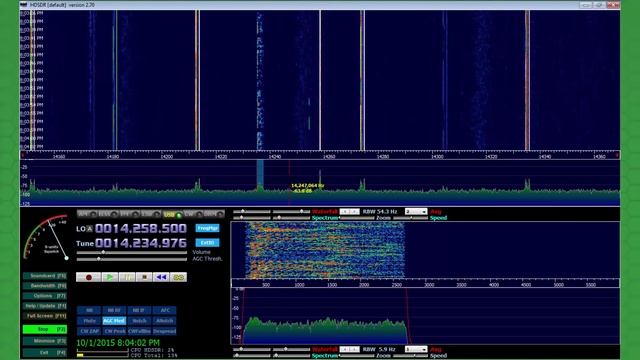Toggle the NR noise reduction button
The height and width of the screenshot is (360, 640).
point(89,311)
